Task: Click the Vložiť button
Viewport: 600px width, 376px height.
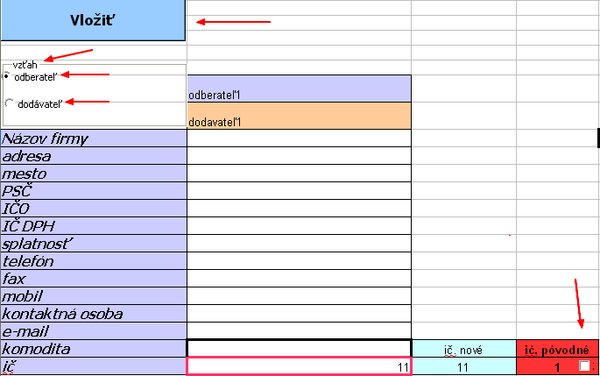Action: pyautogui.click(x=93, y=20)
